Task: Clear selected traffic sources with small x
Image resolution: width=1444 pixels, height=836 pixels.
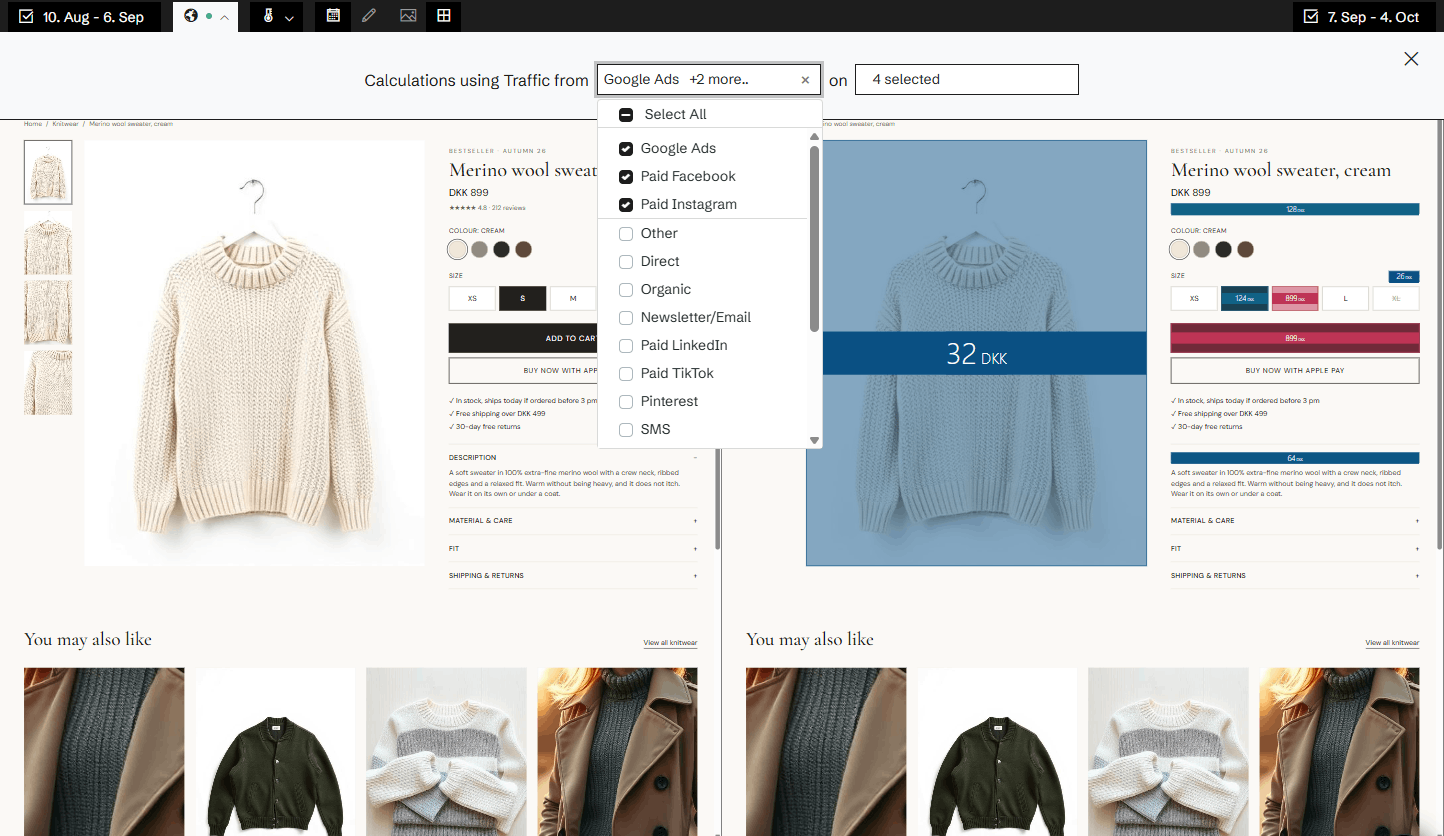Action: pos(805,80)
